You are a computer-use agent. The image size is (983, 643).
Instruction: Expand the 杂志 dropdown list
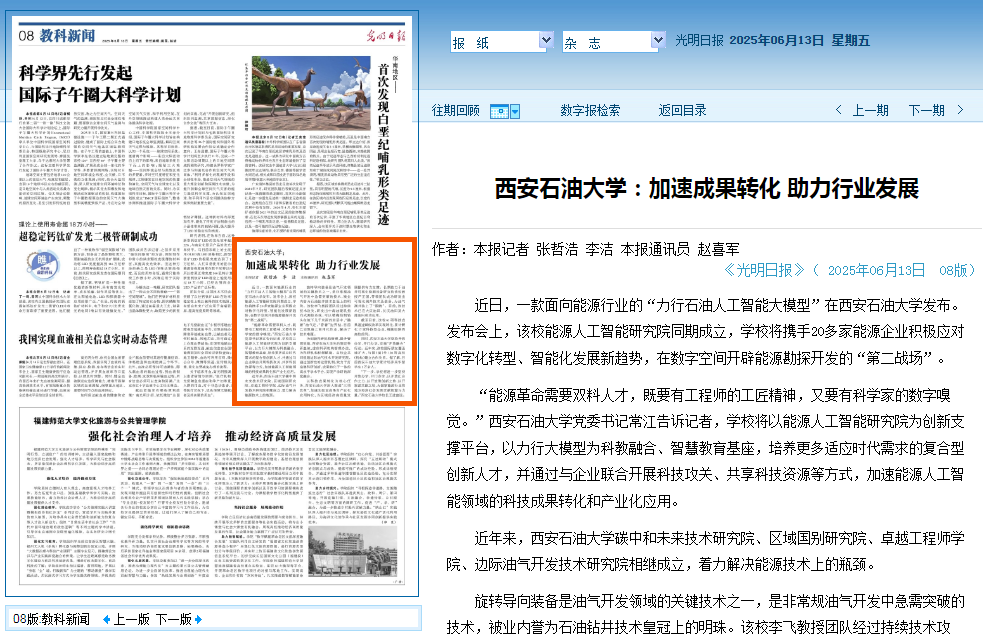point(658,41)
